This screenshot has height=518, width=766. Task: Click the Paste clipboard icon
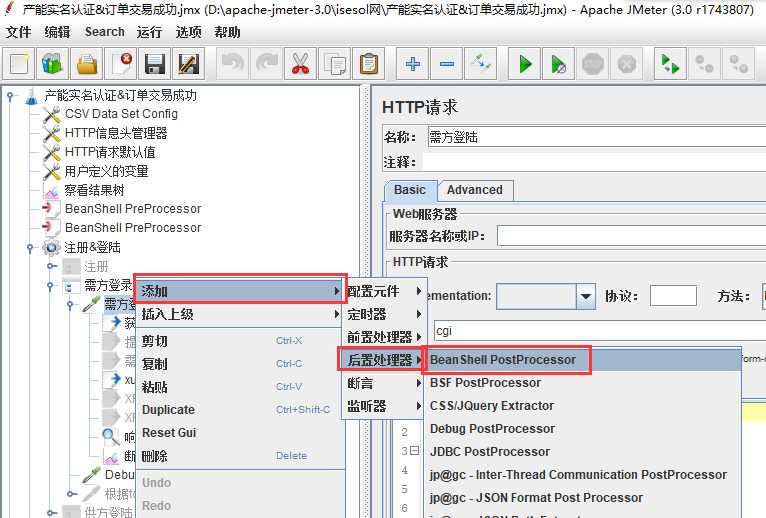click(x=368, y=64)
